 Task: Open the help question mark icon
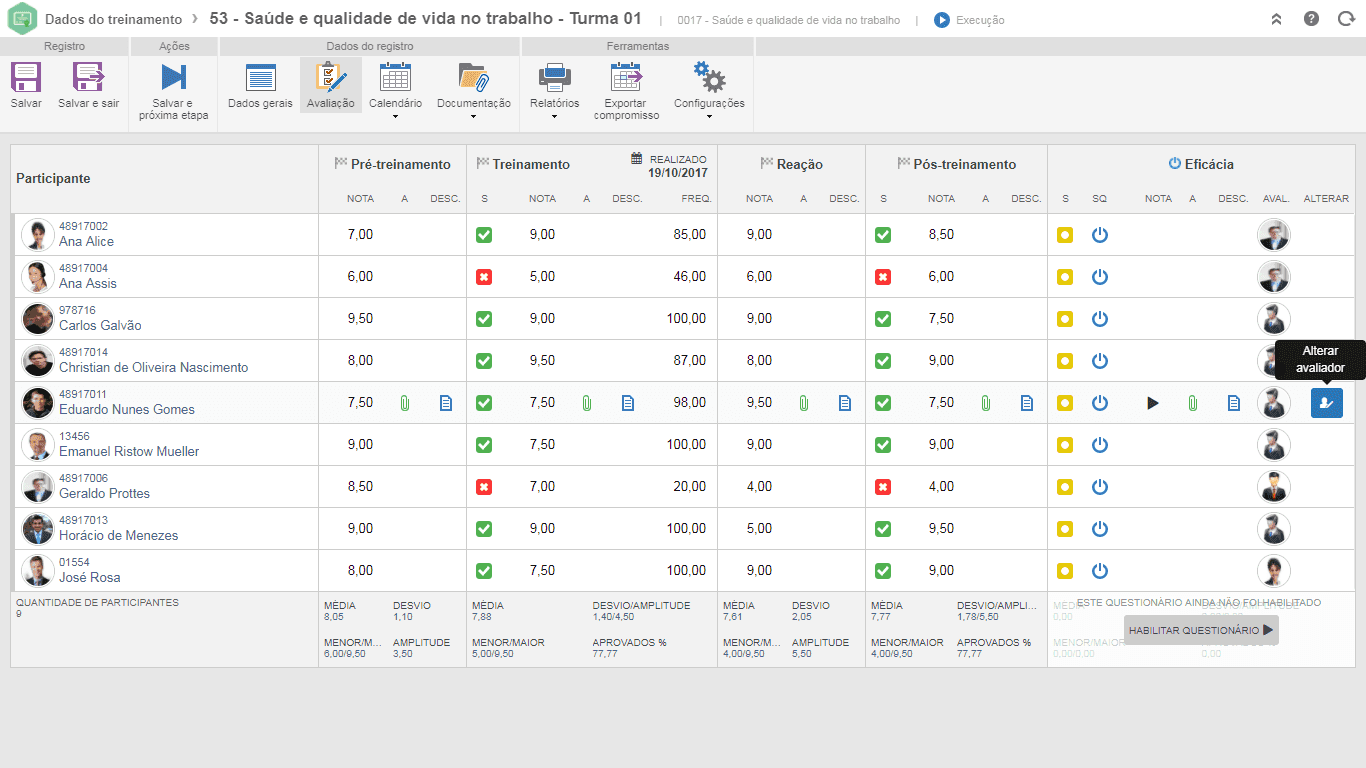pyautogui.click(x=1311, y=19)
